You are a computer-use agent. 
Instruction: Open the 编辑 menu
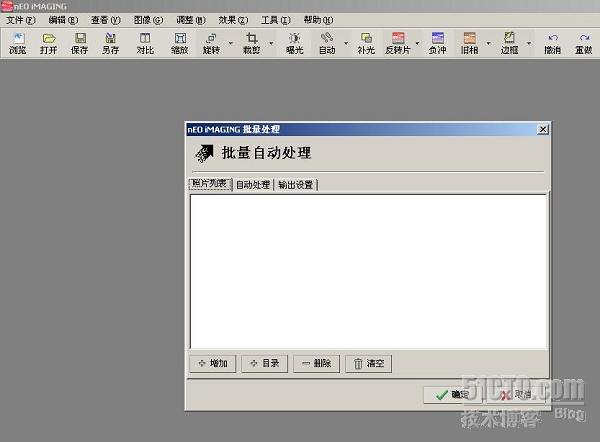[63, 20]
